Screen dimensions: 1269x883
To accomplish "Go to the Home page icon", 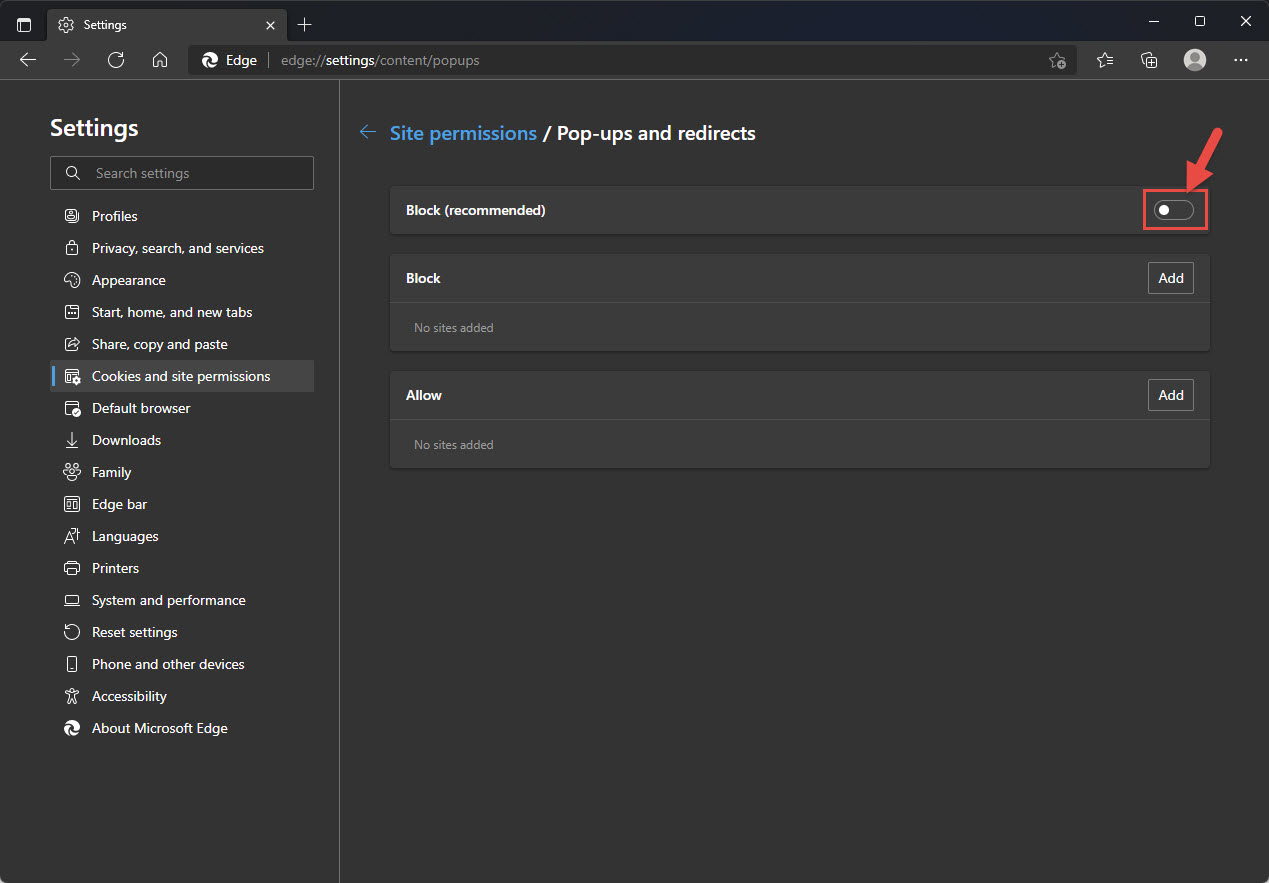I will [x=160, y=60].
